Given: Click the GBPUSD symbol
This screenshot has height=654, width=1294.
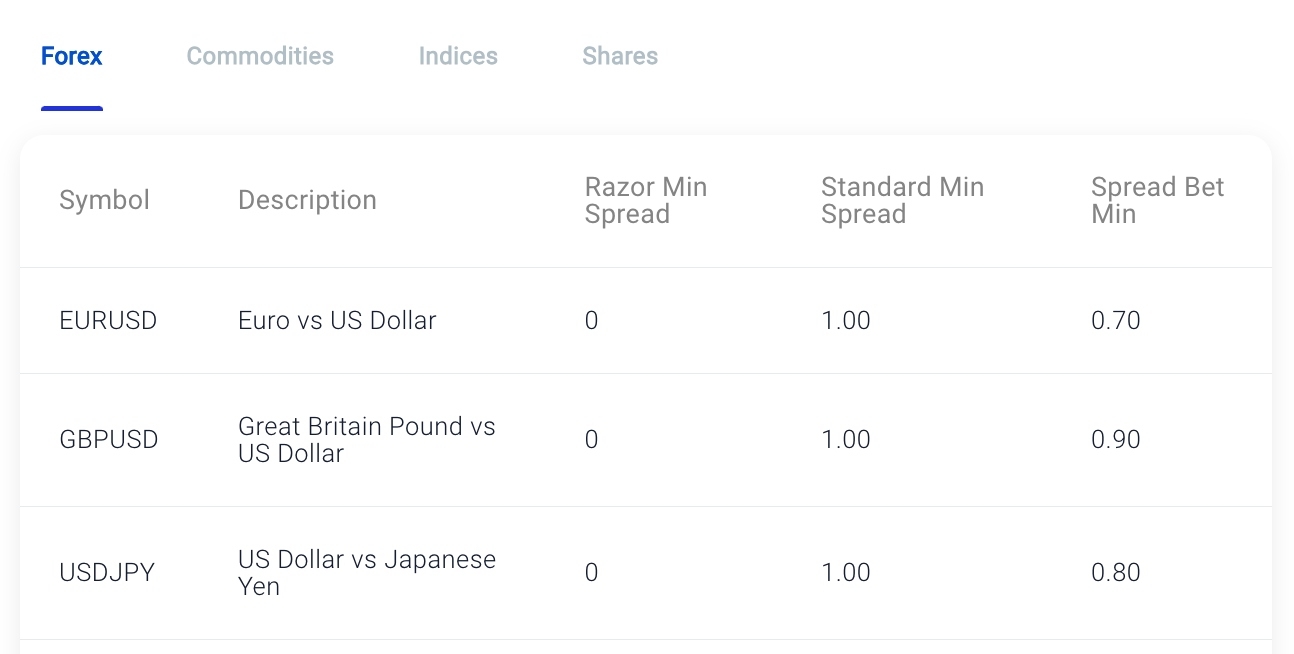Looking at the screenshot, I should click(108, 439).
